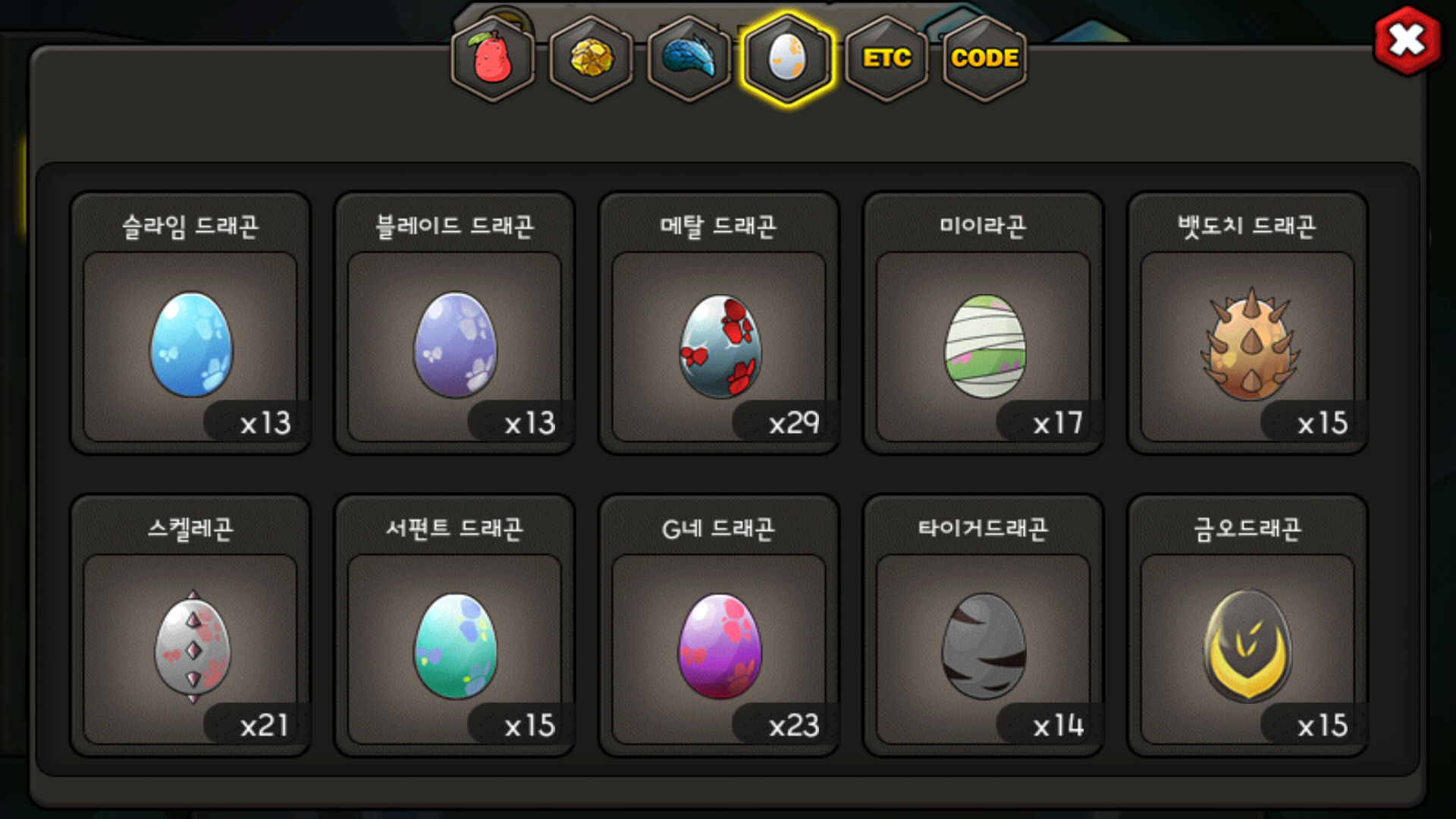Select the bandaged 미이라곤 egg
The height and width of the screenshot is (819, 1456).
pyautogui.click(x=984, y=347)
